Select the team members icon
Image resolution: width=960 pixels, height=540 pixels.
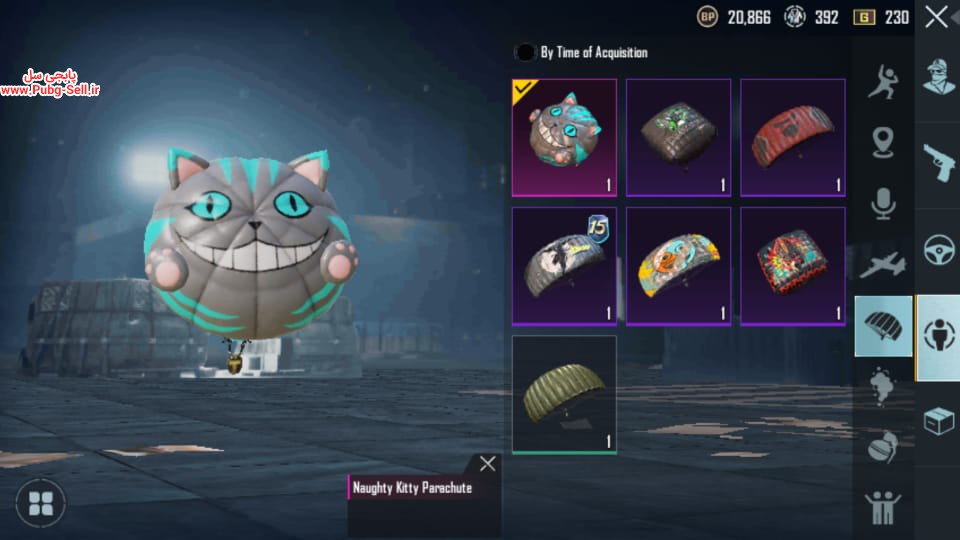pos(882,508)
